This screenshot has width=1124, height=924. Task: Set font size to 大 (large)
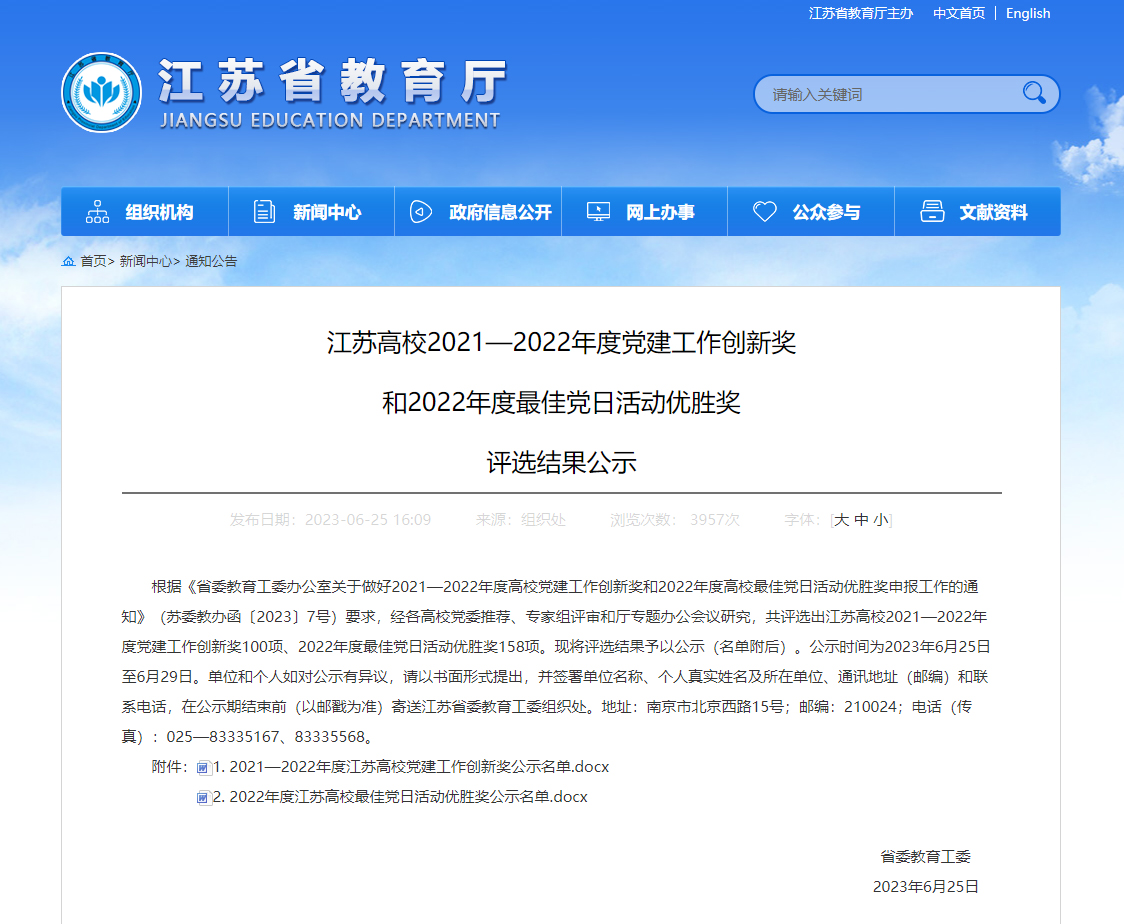point(842,520)
